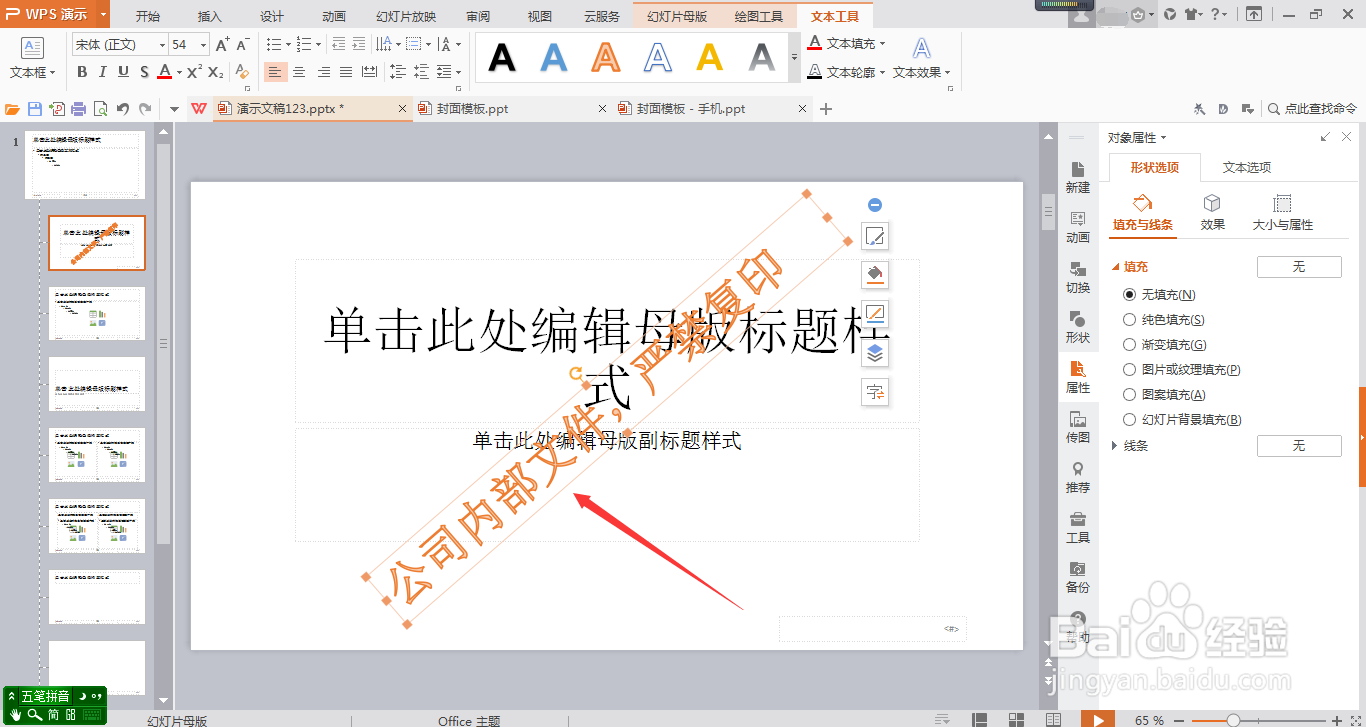Open font color dropdown arrow

(179, 73)
